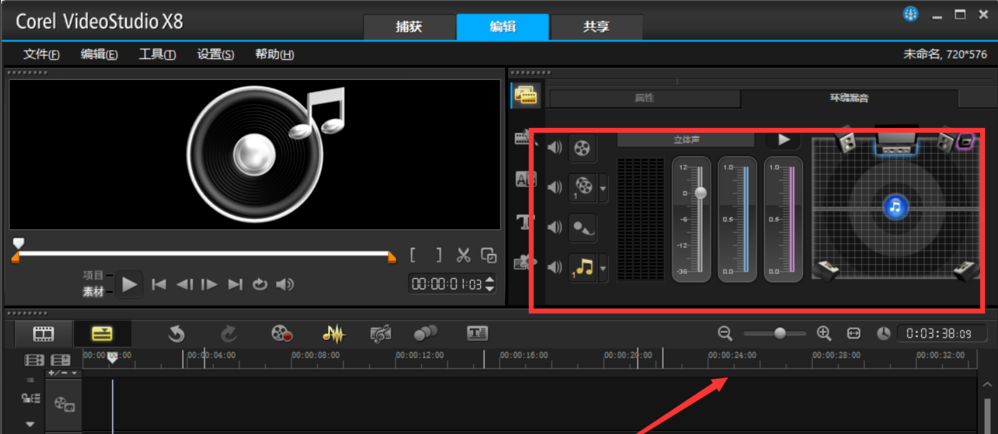Viewport: 998px width, 434px height.
Task: Select 素材 clip playback mode
Action: point(93,292)
